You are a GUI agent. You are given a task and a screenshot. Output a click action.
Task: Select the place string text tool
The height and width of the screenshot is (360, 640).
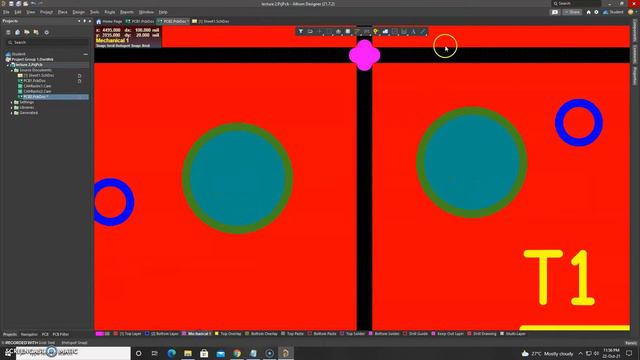click(413, 31)
